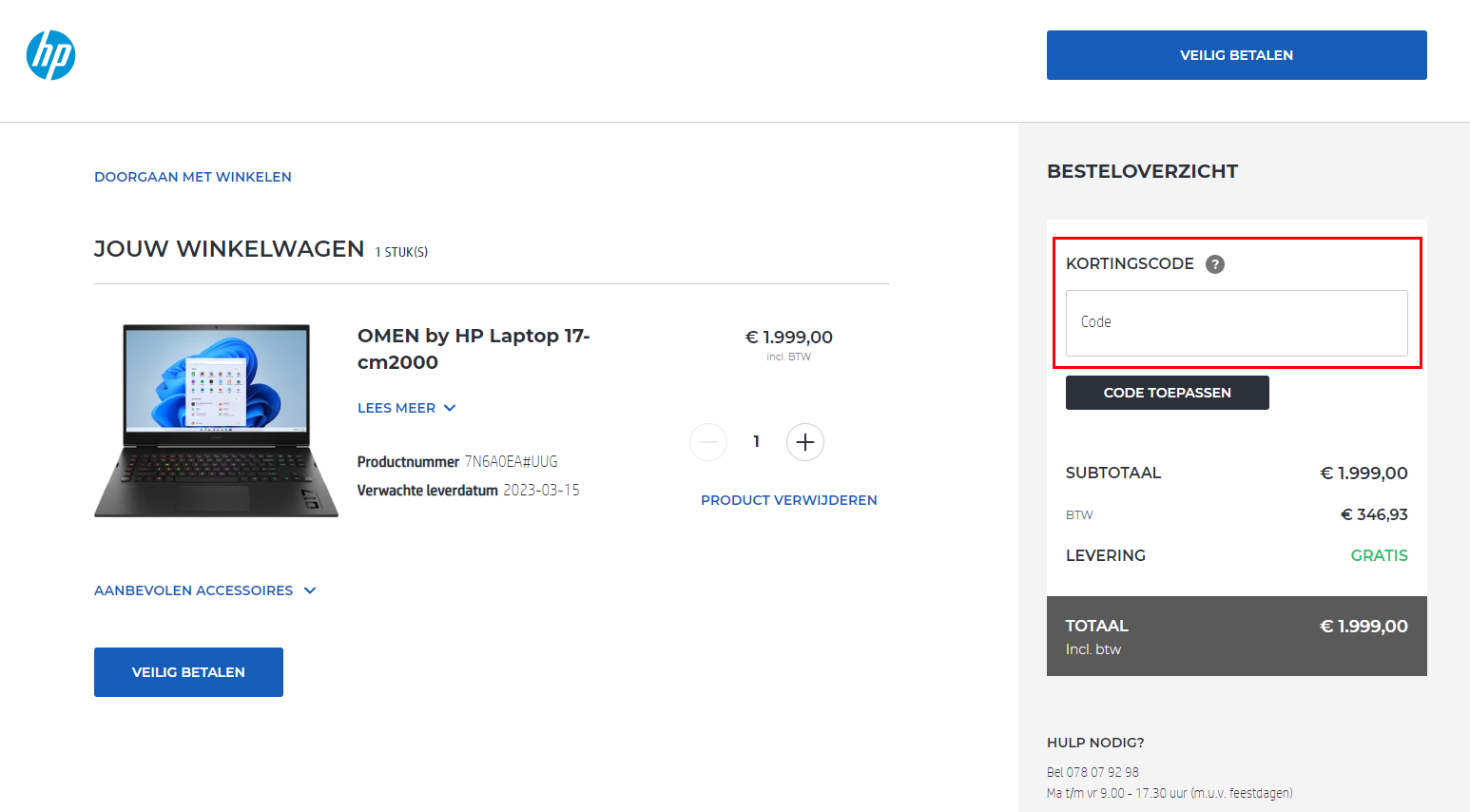Remove the item via Product Verwijderen

[789, 500]
